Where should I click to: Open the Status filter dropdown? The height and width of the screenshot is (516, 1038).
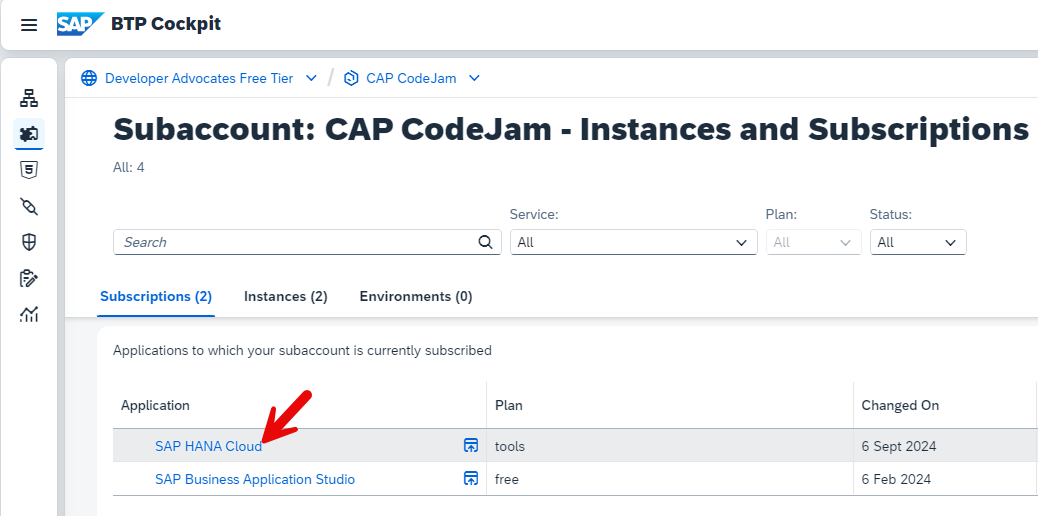click(918, 242)
